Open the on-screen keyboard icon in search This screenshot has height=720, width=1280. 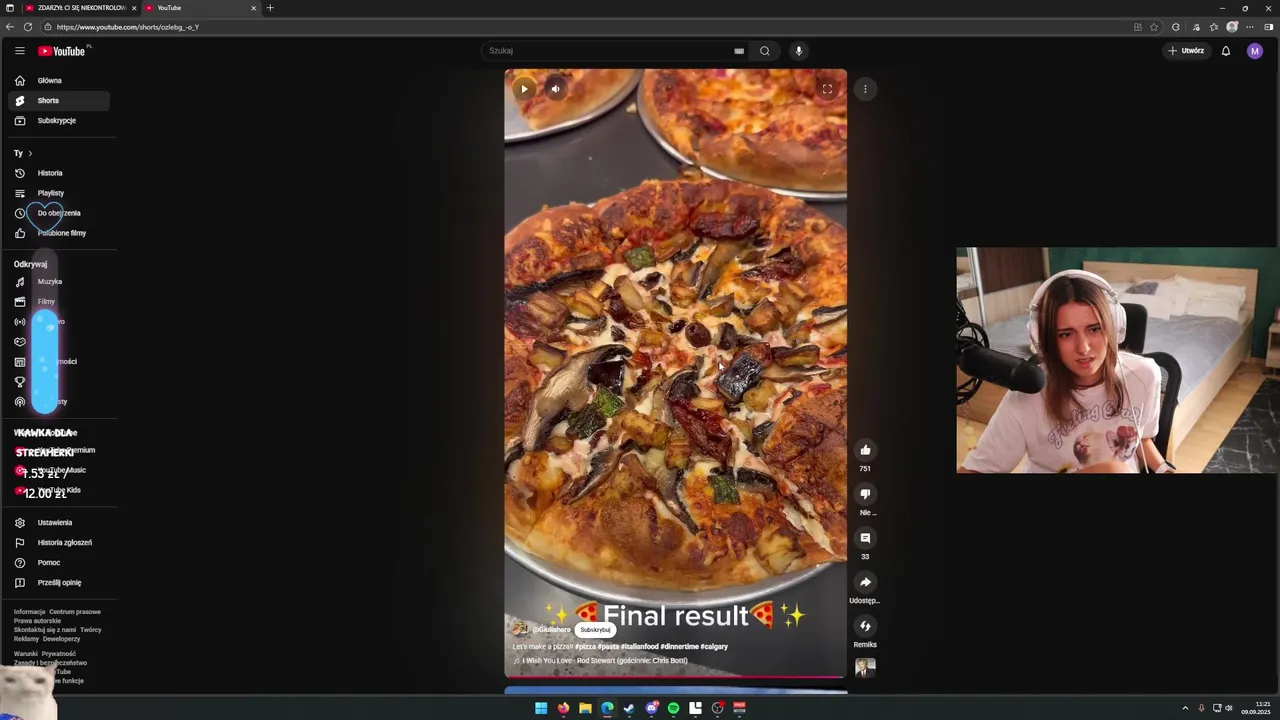click(x=739, y=51)
